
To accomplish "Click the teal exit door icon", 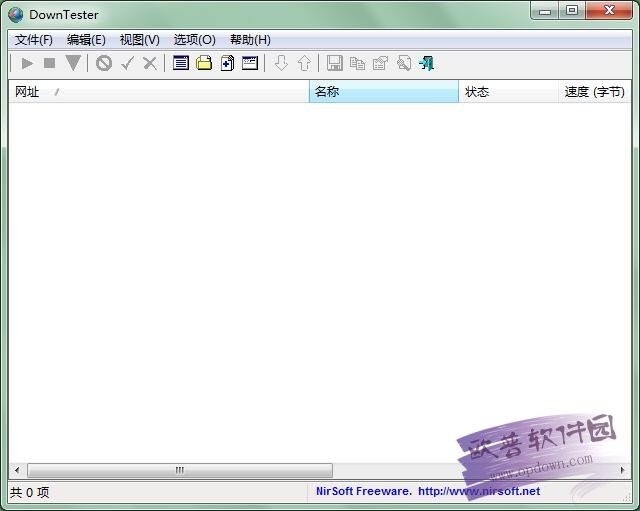I will (x=427, y=63).
